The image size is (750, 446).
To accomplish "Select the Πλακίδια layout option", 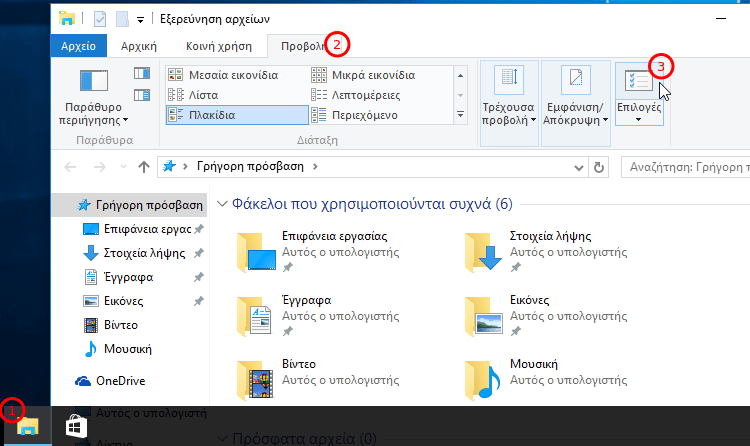I will [237, 115].
